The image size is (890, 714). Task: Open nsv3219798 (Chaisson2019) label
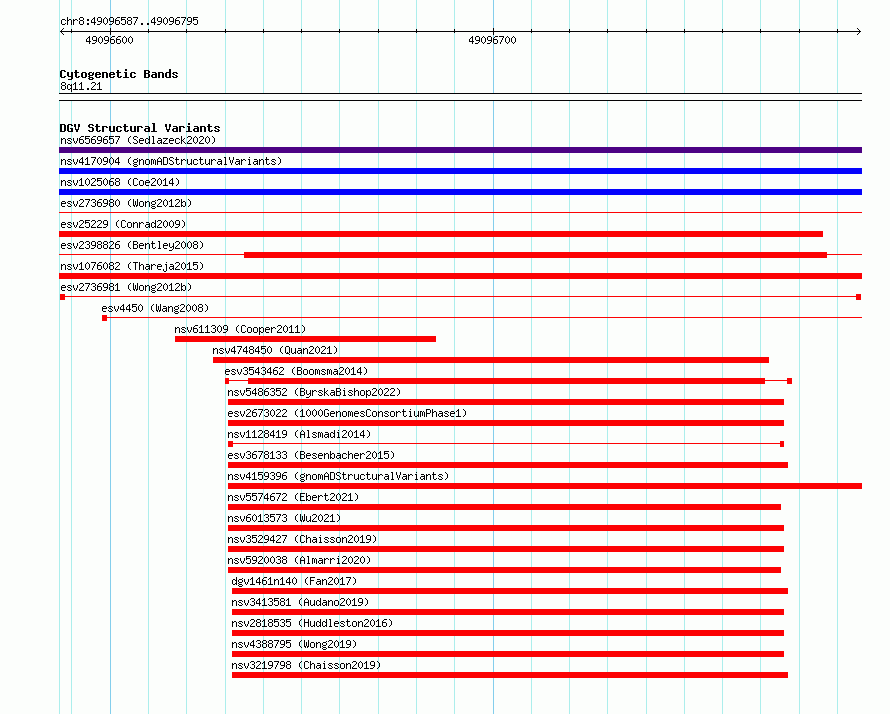(x=306, y=665)
